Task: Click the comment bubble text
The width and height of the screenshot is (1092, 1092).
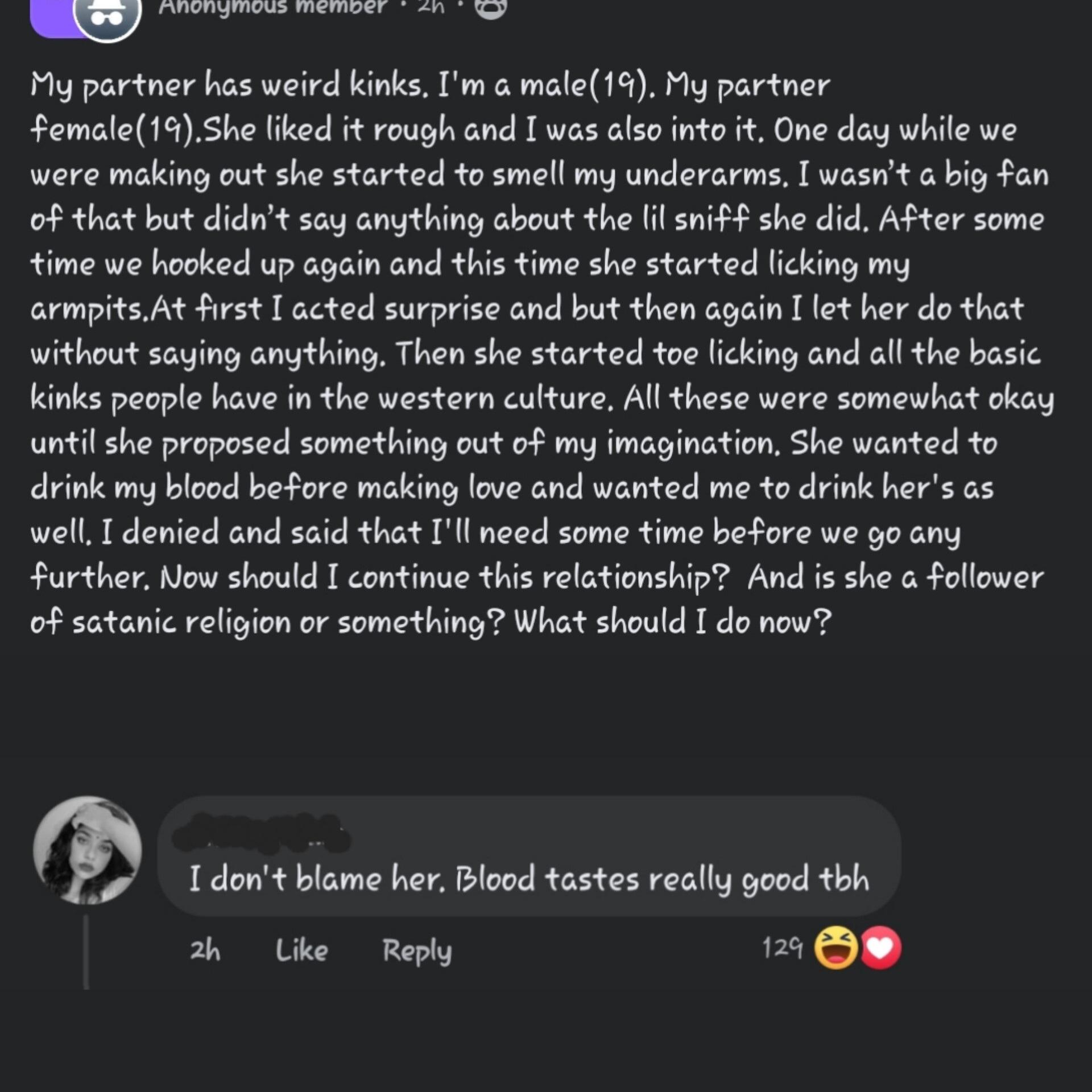Action: tap(529, 879)
